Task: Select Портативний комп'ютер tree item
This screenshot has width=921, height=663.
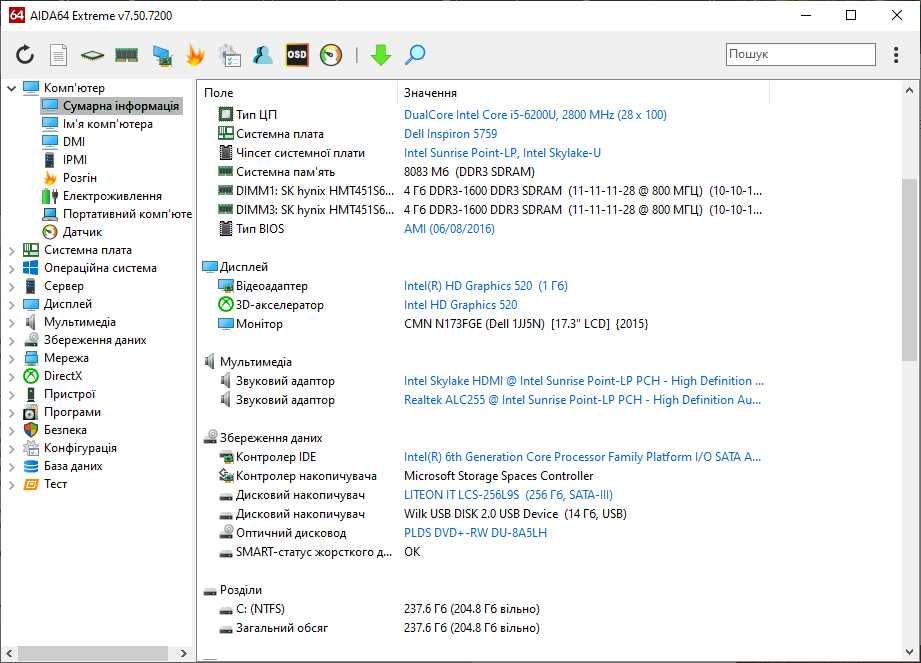Action: pyautogui.click(x=127, y=214)
